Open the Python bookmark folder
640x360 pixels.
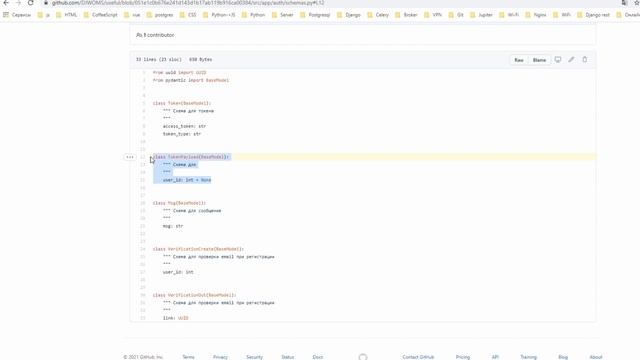(x=253, y=15)
